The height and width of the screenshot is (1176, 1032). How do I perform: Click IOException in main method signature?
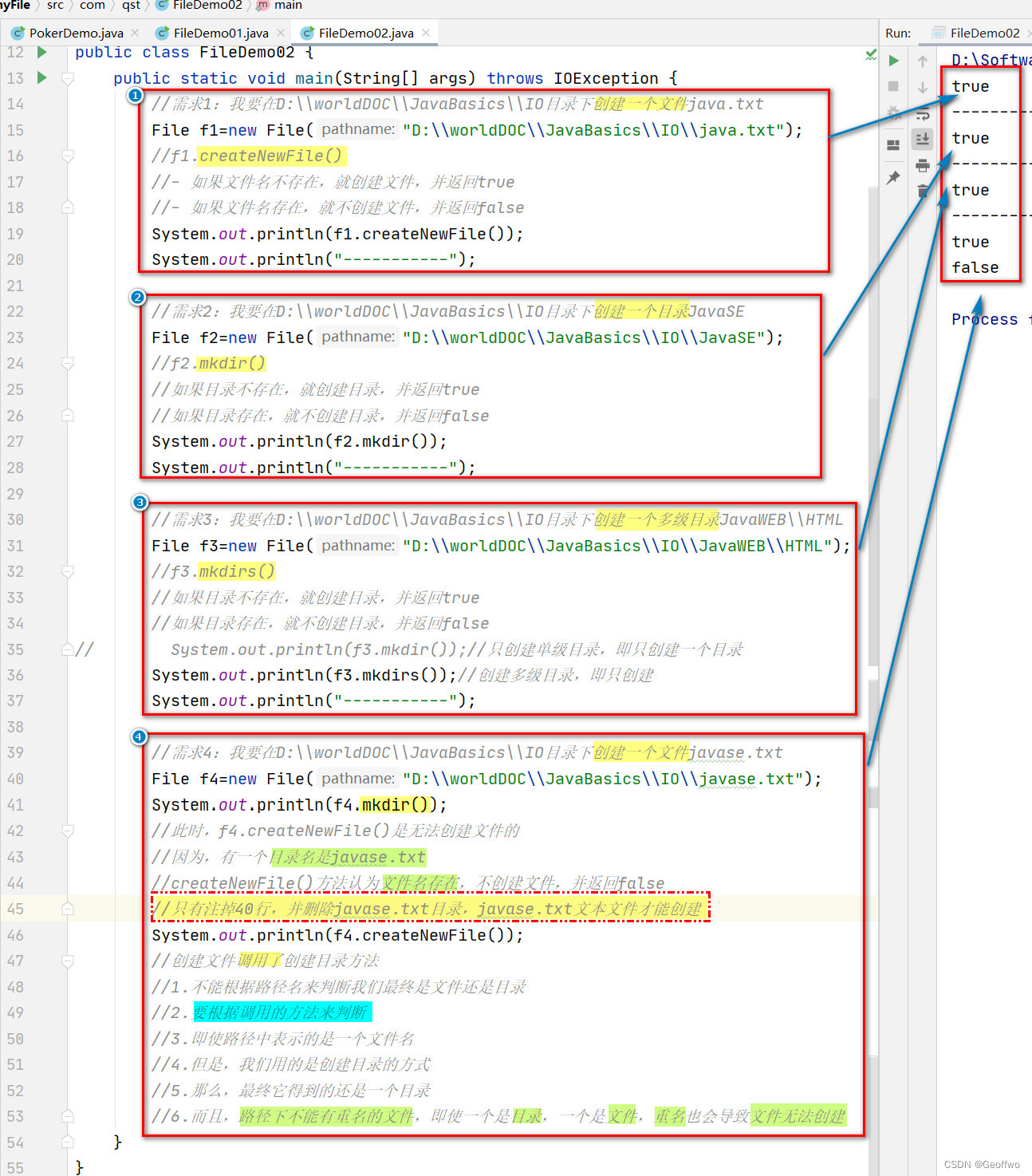click(x=606, y=78)
